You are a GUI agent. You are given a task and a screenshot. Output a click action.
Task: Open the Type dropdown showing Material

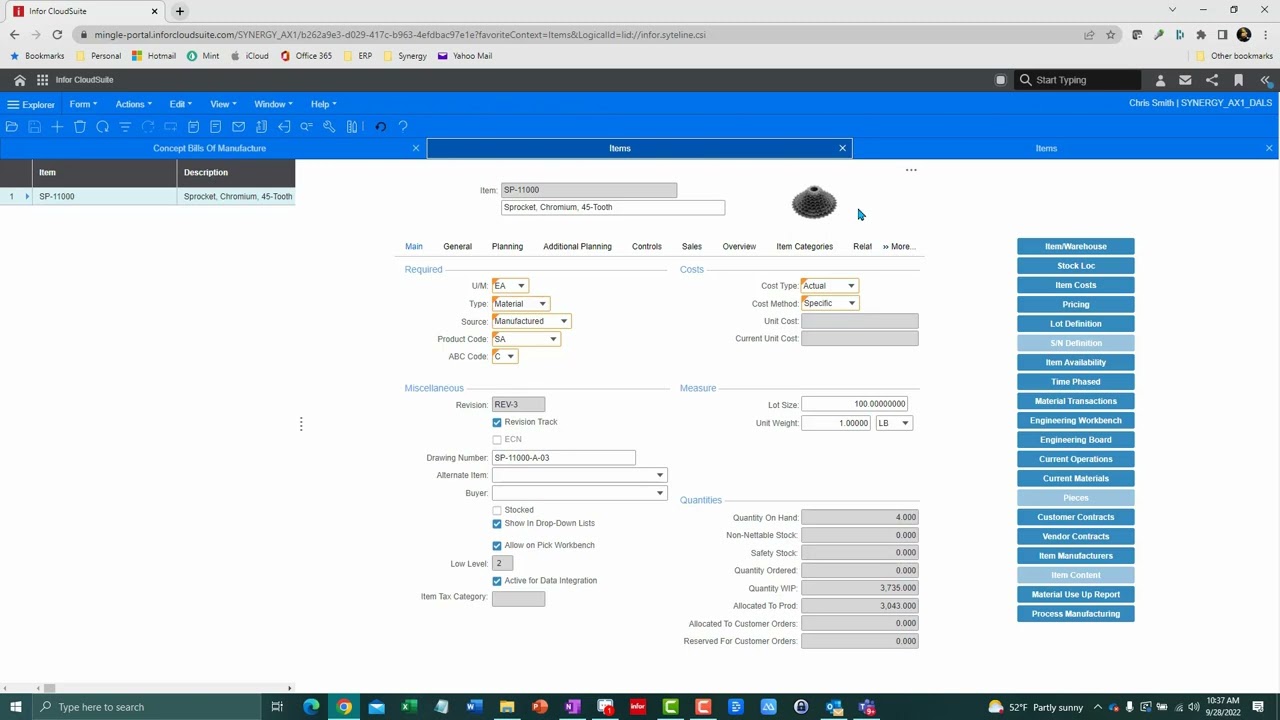[542, 304]
